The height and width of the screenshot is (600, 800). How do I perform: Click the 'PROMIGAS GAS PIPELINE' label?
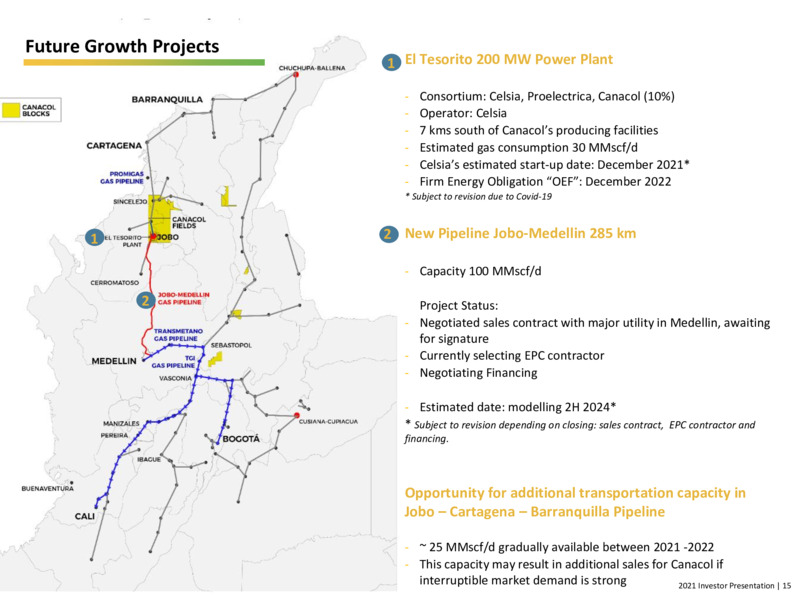tap(122, 178)
